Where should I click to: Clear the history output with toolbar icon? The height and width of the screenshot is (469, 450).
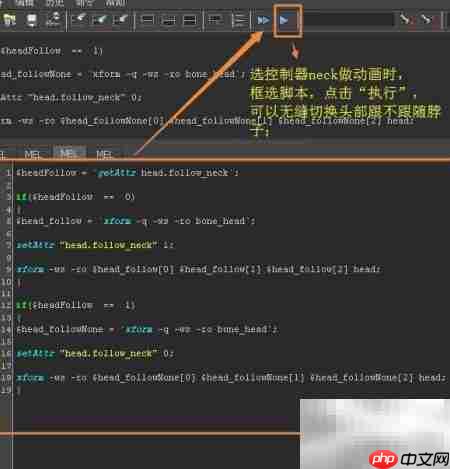78,19
